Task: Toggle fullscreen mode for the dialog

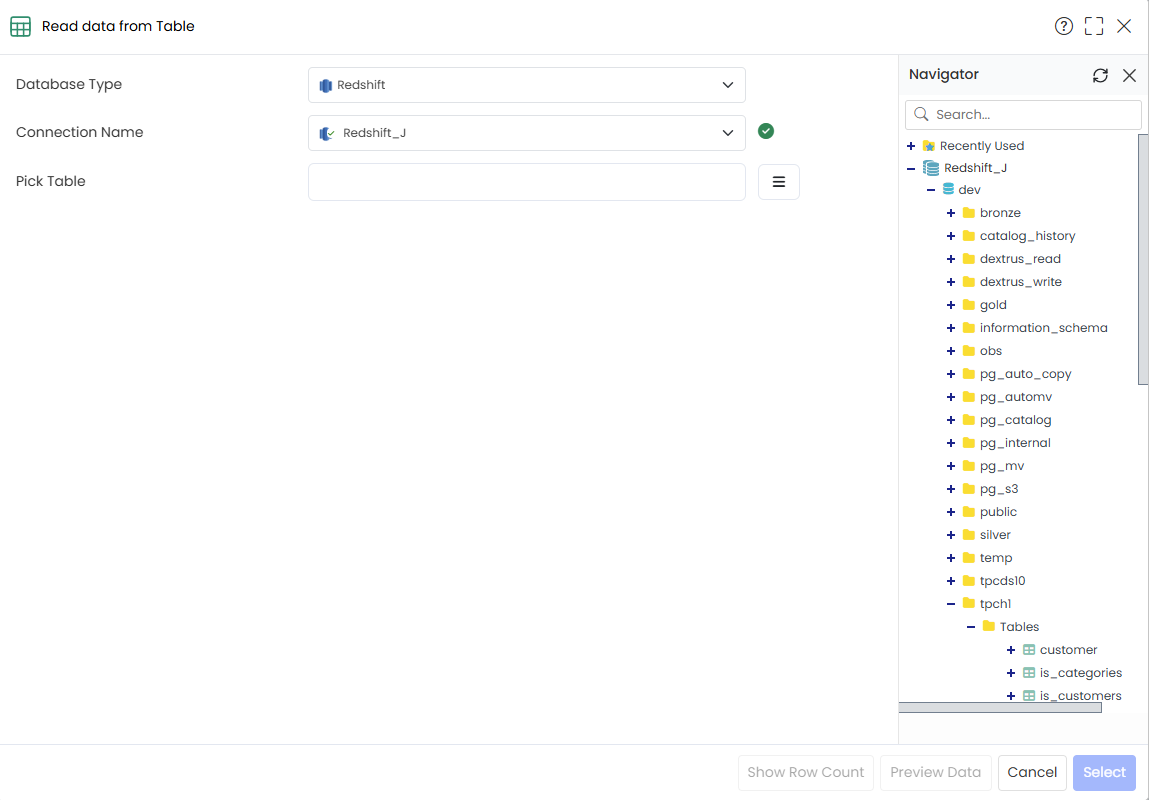Action: [x=1093, y=26]
